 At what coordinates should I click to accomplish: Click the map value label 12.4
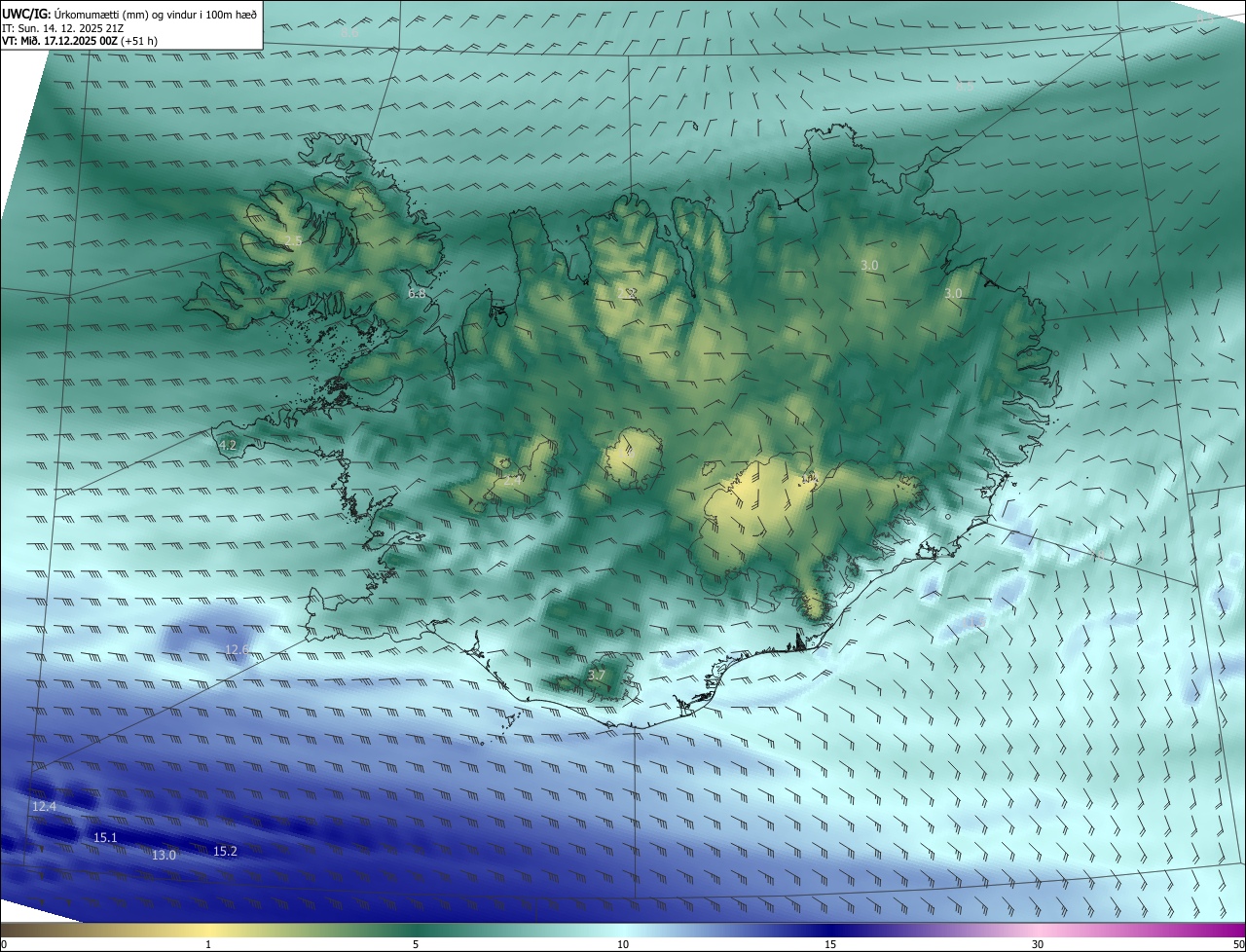click(x=44, y=807)
